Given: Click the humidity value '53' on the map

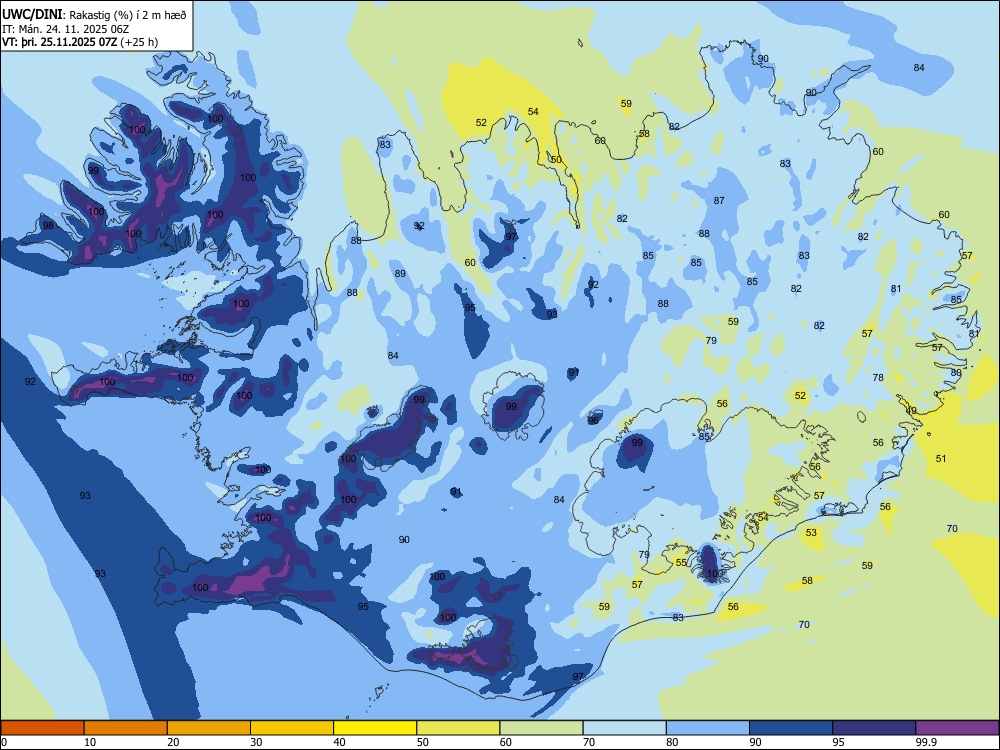Looking at the screenshot, I should click(811, 532).
